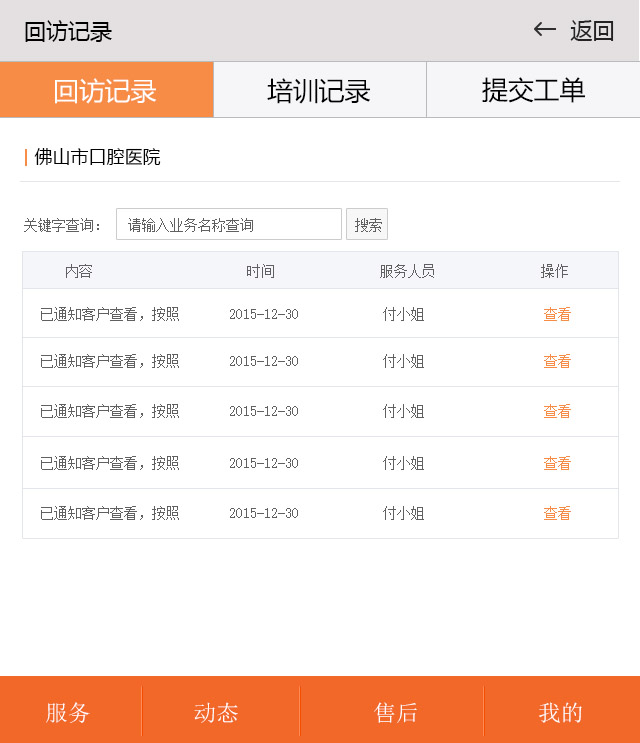Viewport: 640px width, 743px height.
Task: Open the 培训记录 tab
Action: click(319, 90)
